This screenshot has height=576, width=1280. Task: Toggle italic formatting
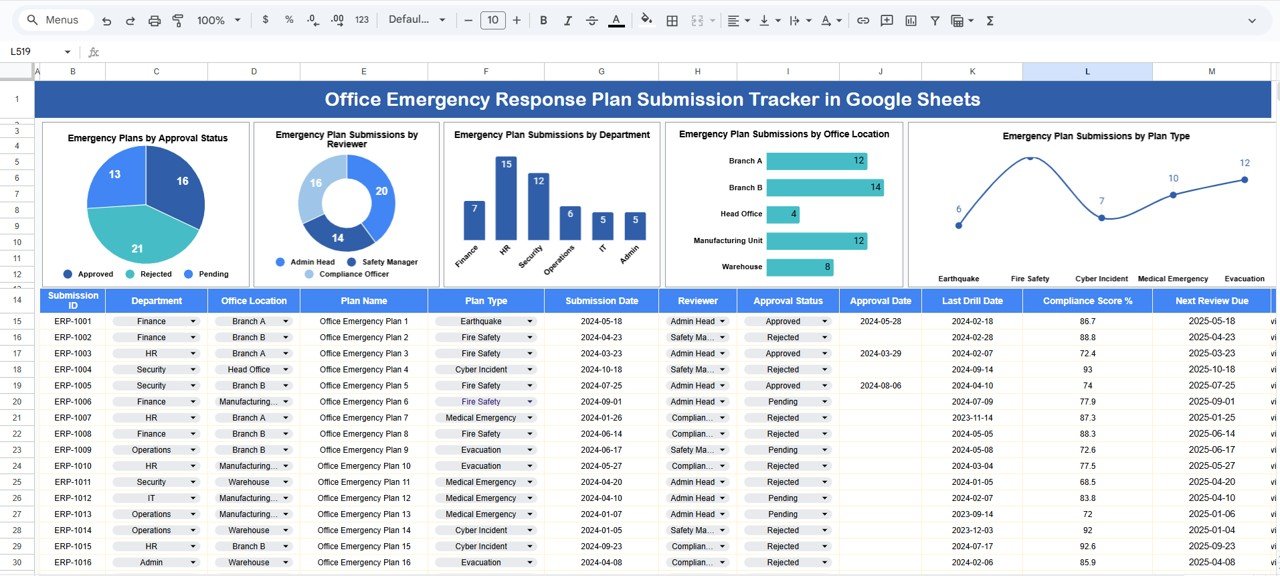[x=568, y=20]
